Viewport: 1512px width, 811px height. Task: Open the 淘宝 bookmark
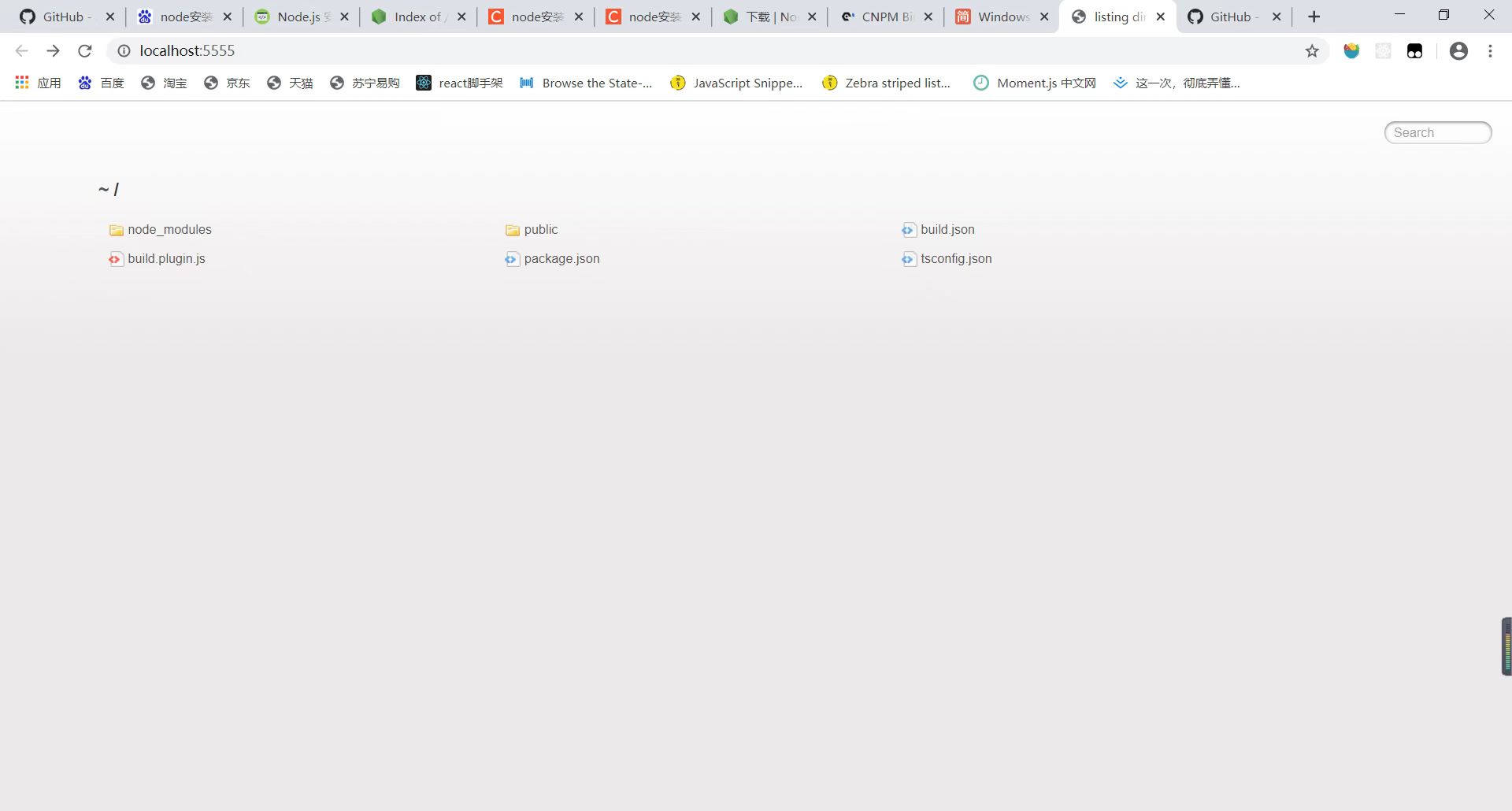[164, 83]
